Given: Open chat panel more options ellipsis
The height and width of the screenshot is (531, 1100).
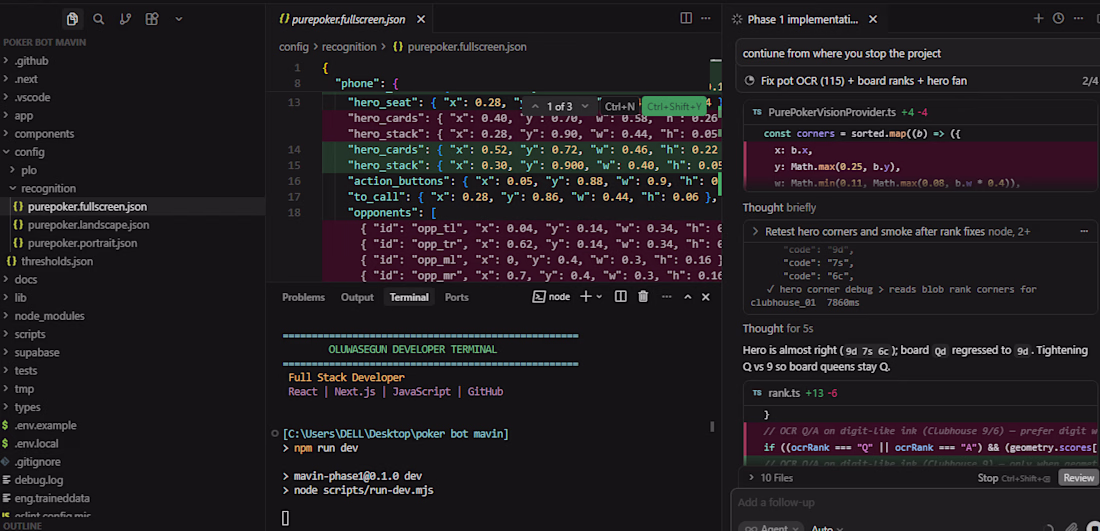Looking at the screenshot, I should [1079, 18].
